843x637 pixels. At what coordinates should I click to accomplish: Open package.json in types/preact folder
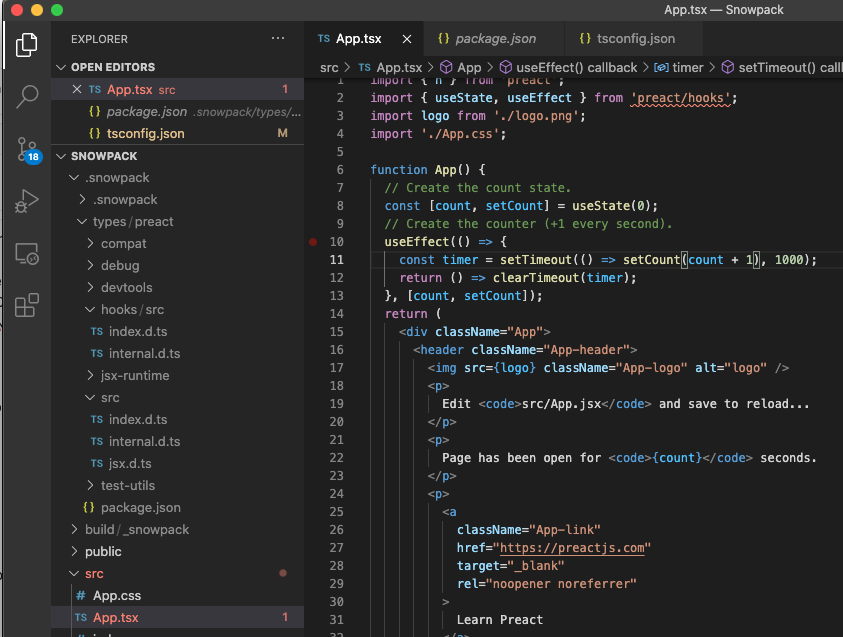(x=177, y=507)
